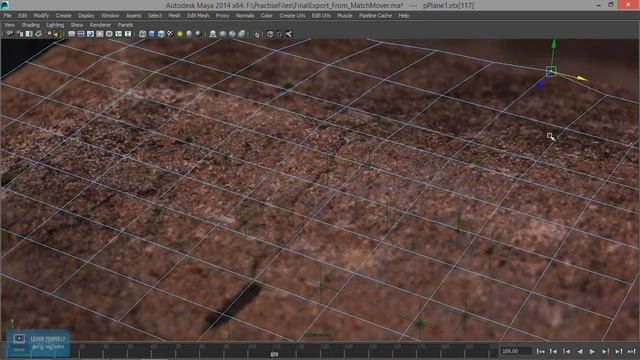Screen dimensions: 640x360
Task: Click the Image Plane icon
Action: coord(38,34)
